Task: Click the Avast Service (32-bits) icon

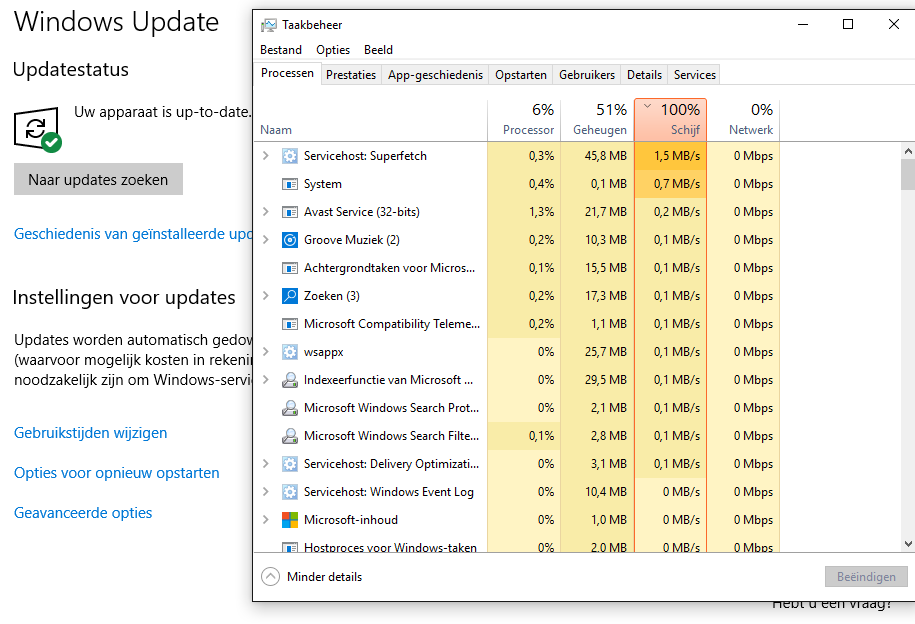Action: point(289,212)
